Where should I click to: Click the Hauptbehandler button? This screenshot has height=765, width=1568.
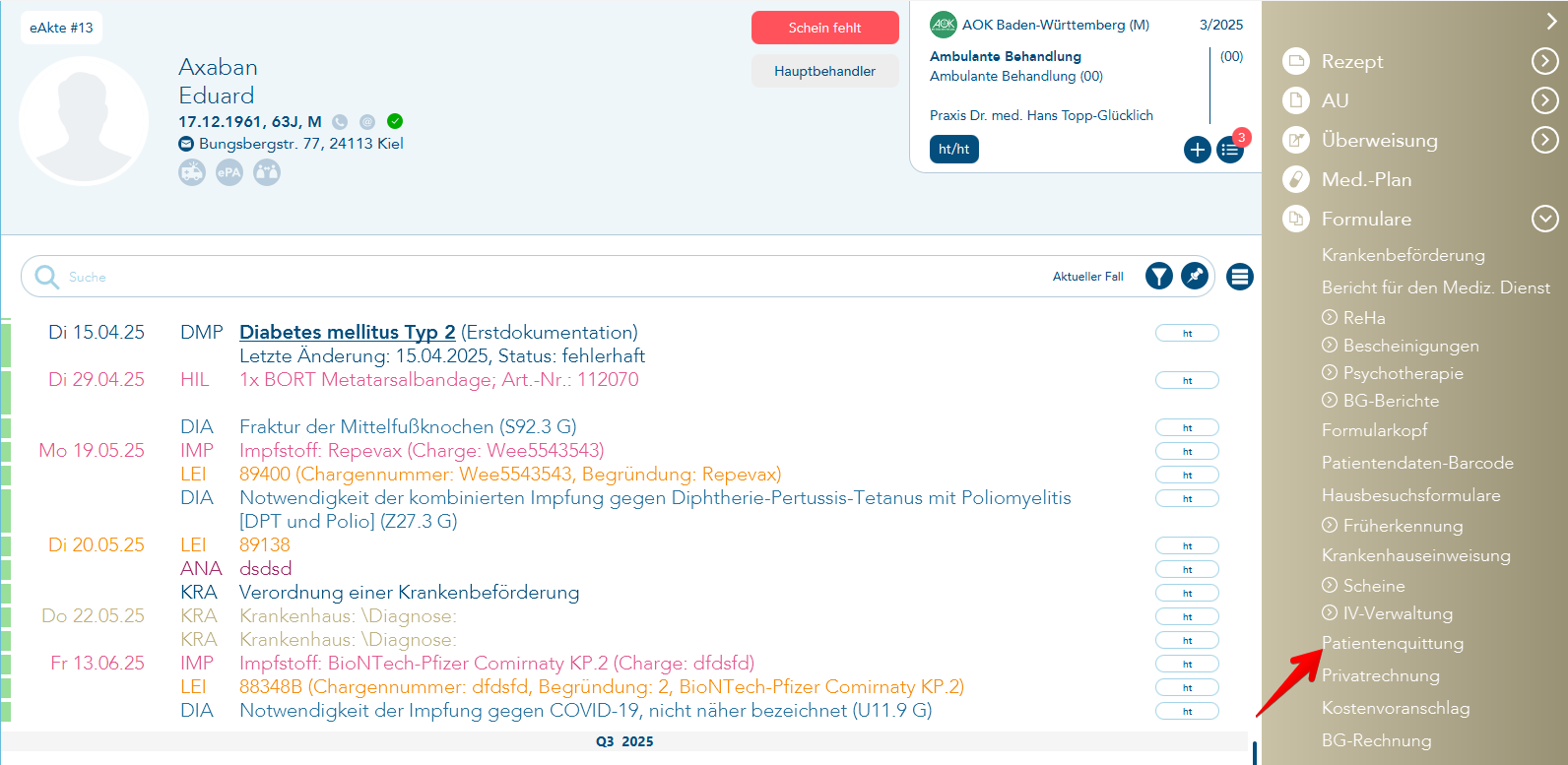pos(825,71)
